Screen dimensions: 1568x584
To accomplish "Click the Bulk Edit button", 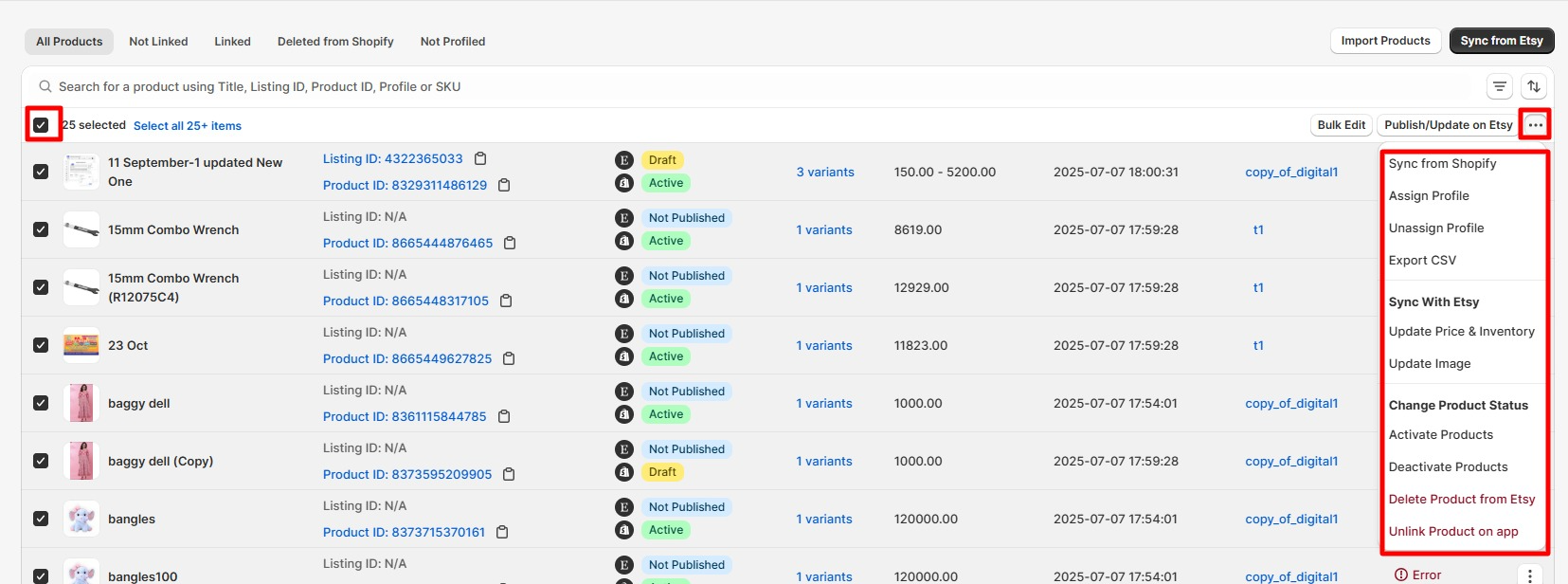I will click(1342, 125).
